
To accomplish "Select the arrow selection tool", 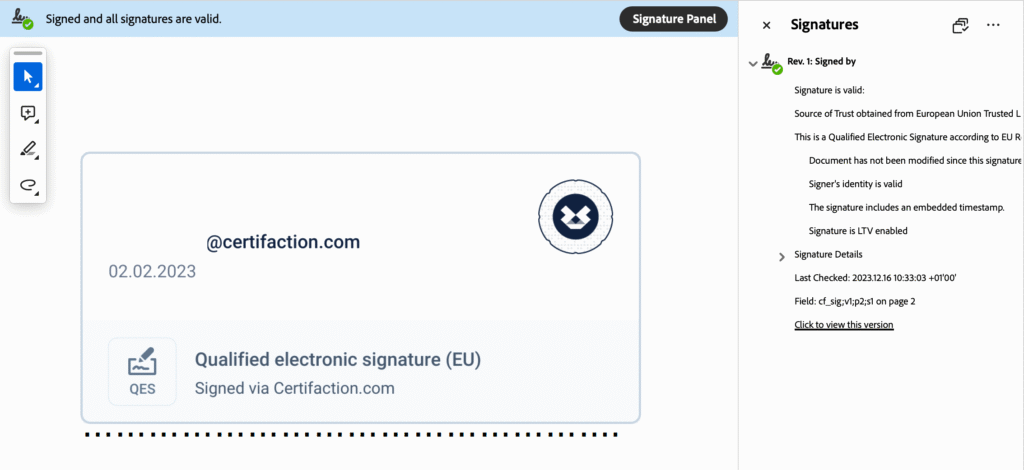I will [28, 77].
